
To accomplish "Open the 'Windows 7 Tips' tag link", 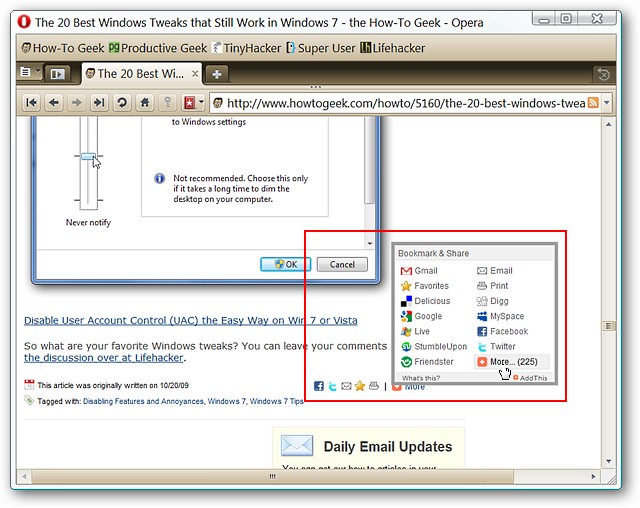I will click(277, 401).
